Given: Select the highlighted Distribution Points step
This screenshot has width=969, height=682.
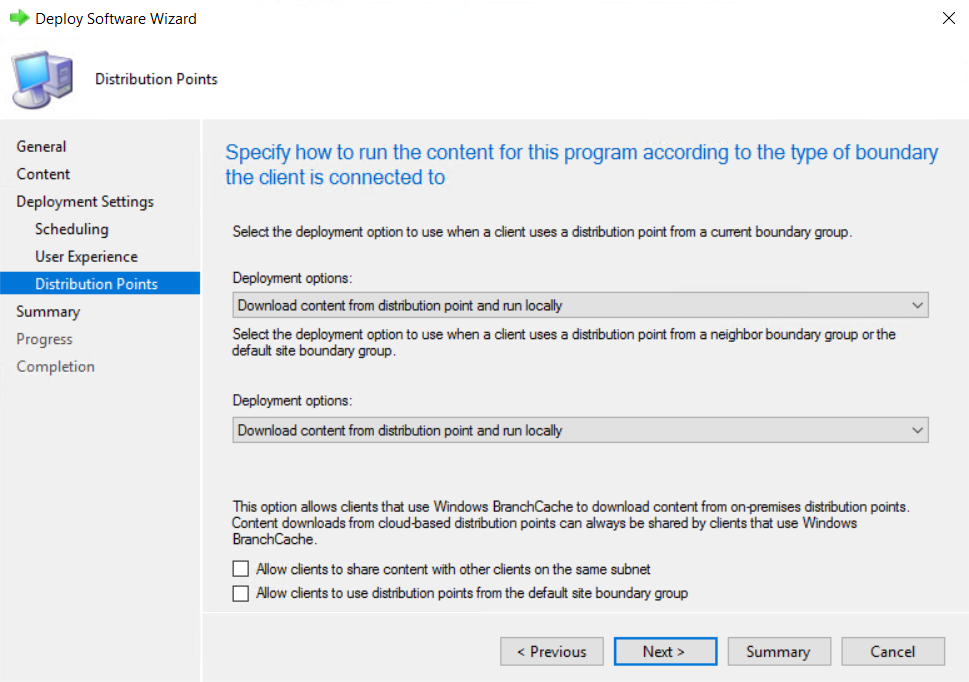Looking at the screenshot, I should click(96, 284).
